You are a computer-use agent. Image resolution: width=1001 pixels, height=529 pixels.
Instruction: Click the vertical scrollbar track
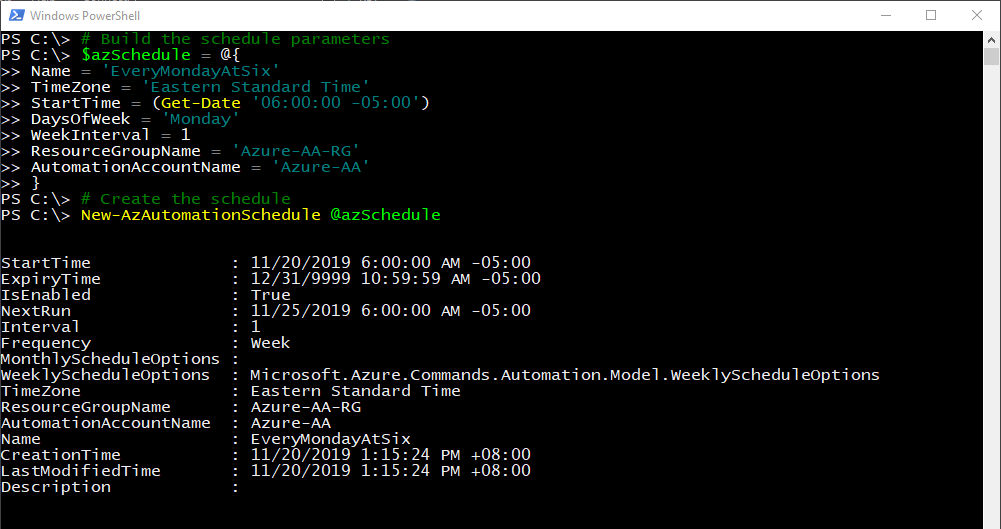coord(992,300)
